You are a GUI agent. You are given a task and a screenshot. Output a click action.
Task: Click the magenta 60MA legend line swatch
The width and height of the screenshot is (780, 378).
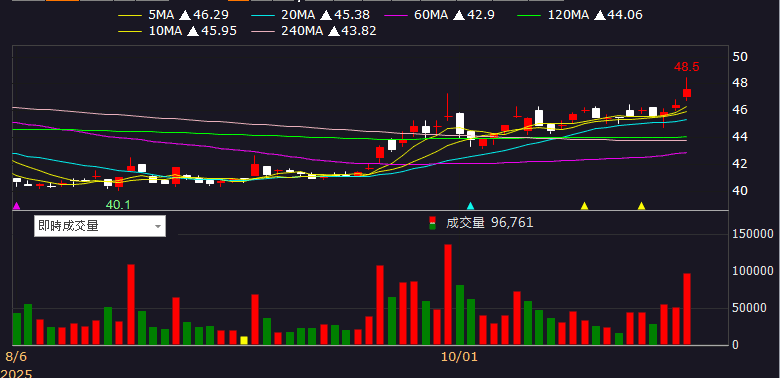pyautogui.click(x=397, y=16)
